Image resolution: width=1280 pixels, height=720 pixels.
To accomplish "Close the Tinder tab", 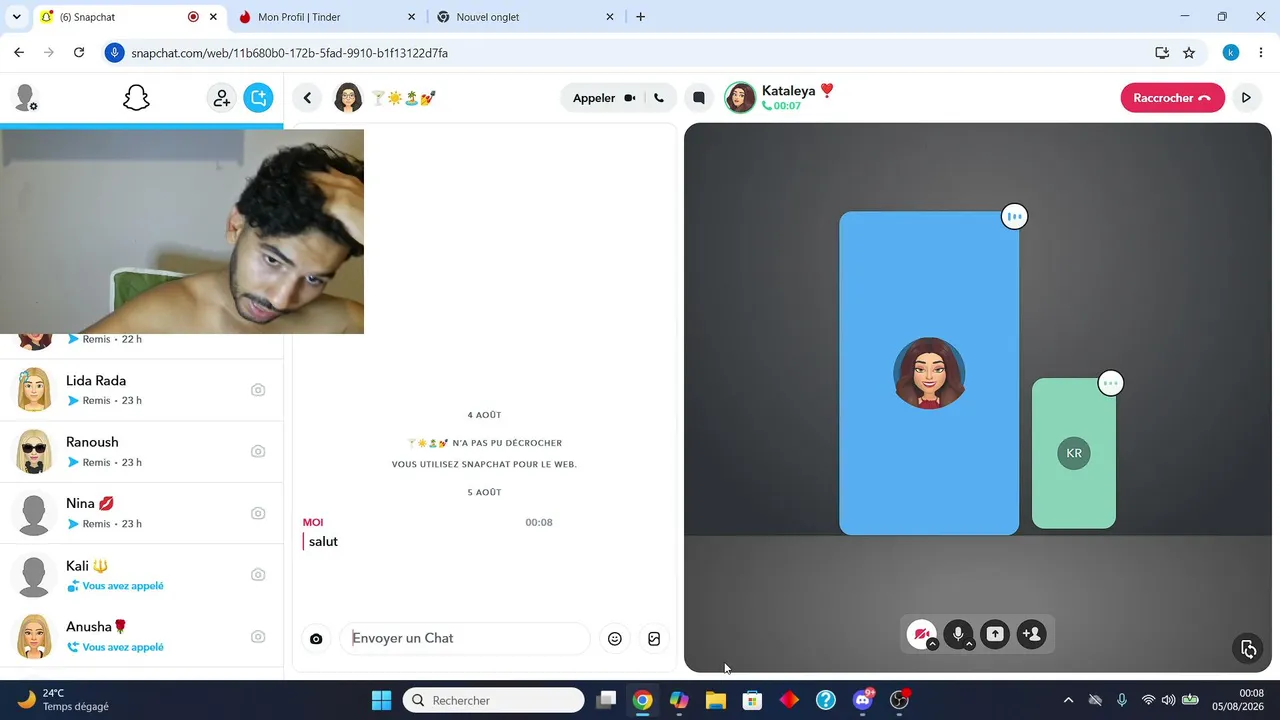I will tap(411, 17).
